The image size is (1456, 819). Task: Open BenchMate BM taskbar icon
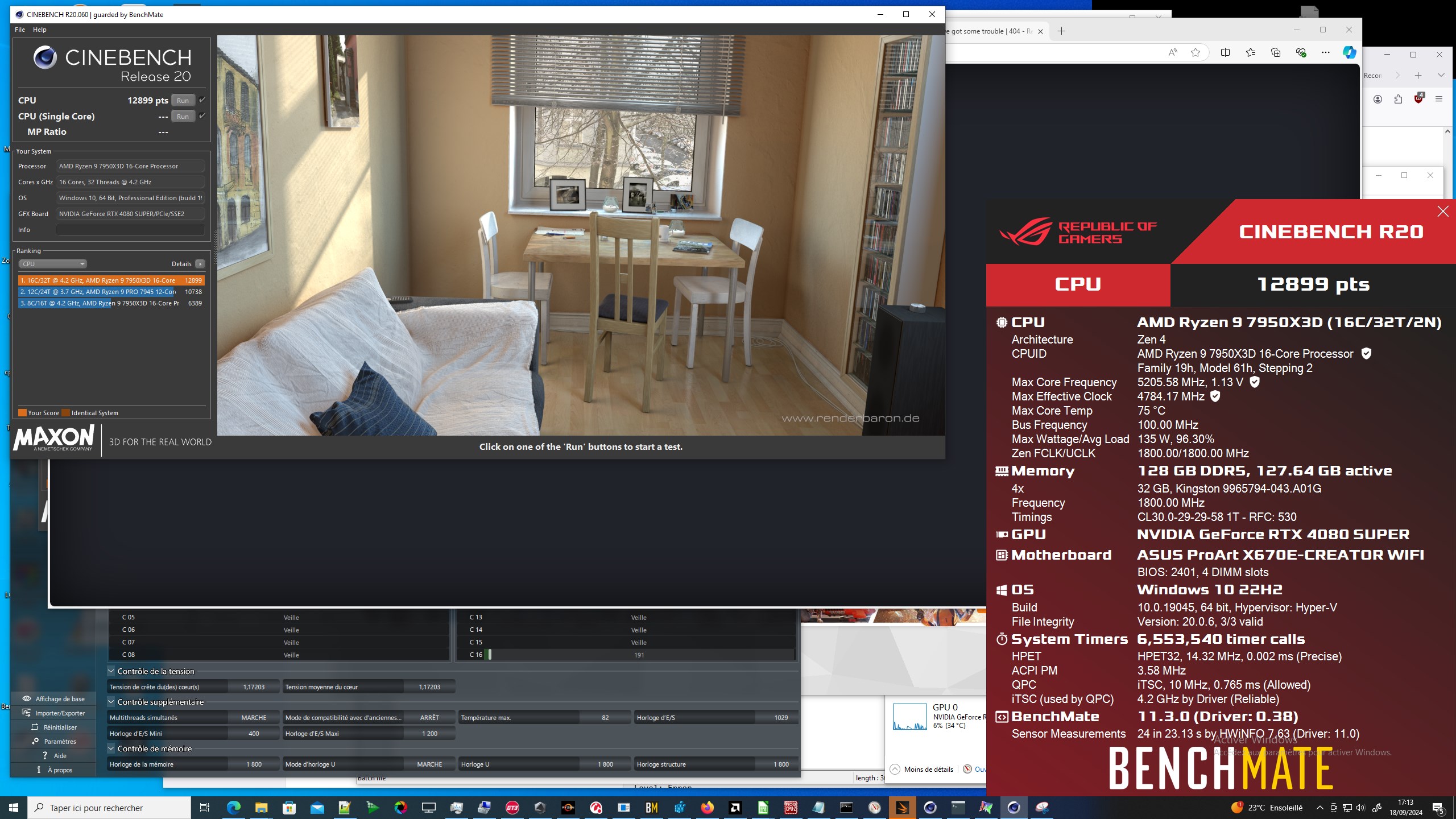[652, 808]
